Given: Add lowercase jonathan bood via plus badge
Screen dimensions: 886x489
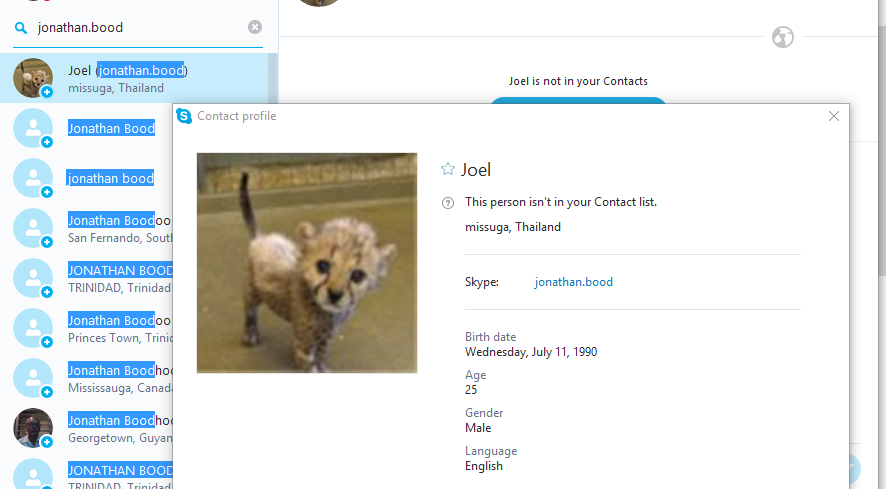Looking at the screenshot, I should click(47, 192).
